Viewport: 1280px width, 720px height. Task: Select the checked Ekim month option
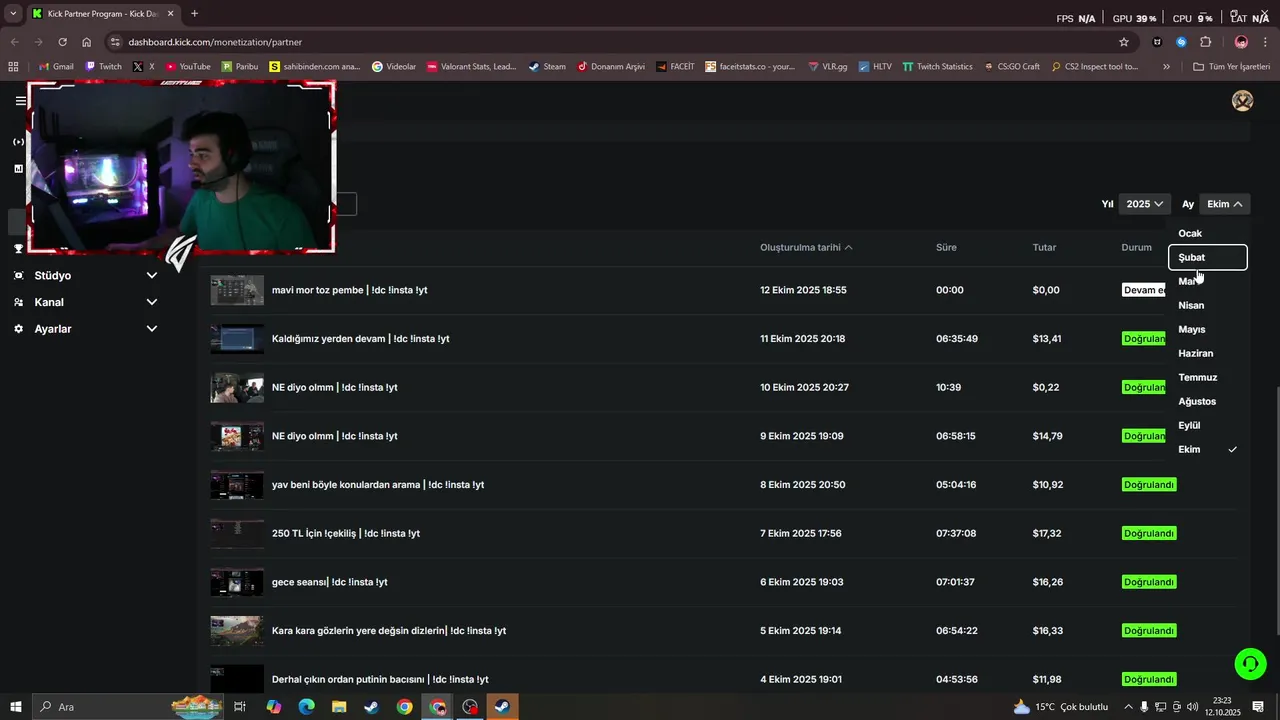point(1208,449)
